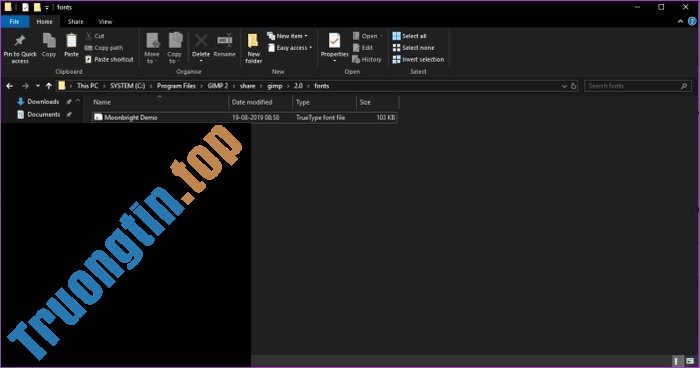
Task: Click Select none
Action: (413, 48)
